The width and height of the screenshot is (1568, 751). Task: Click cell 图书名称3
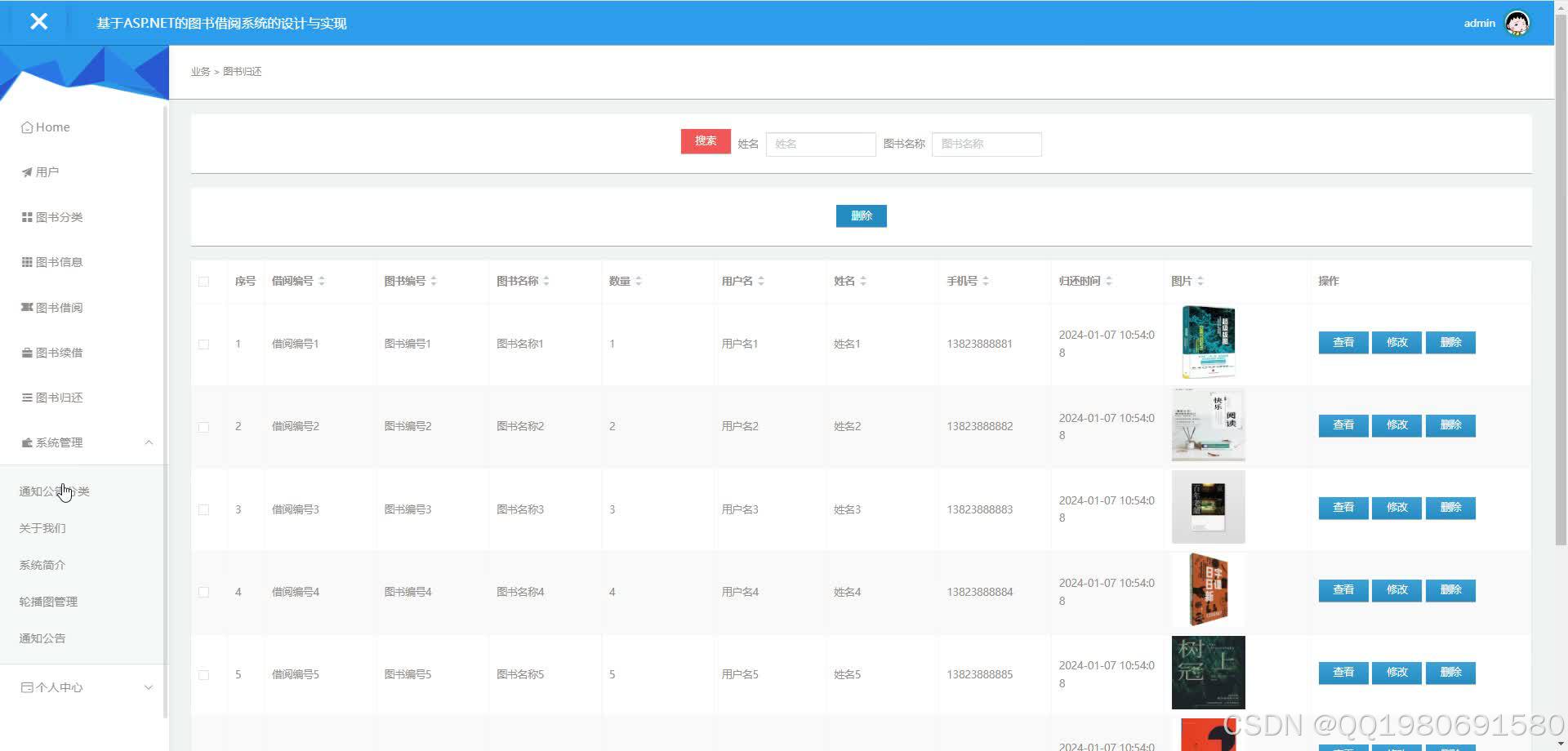tap(520, 509)
